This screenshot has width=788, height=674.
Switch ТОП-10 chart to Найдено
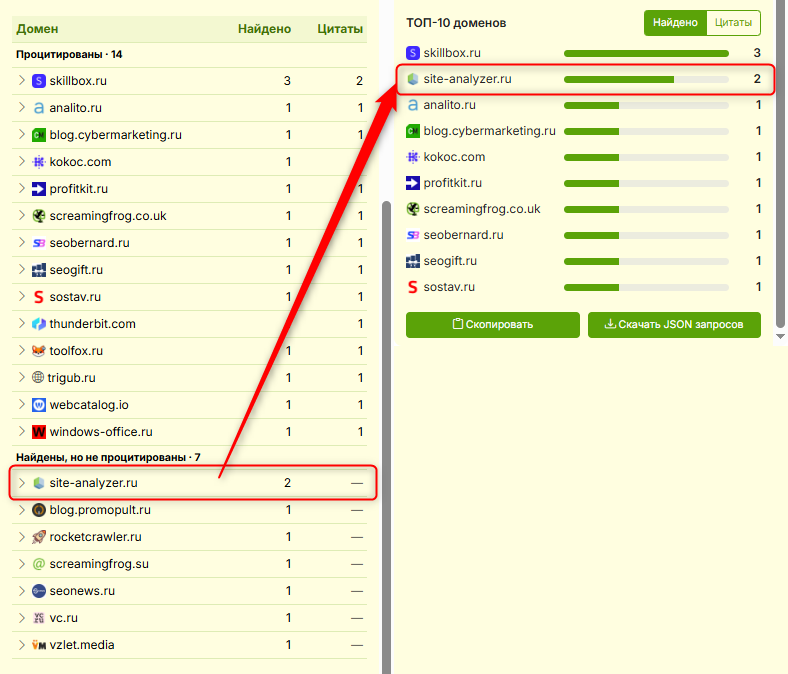pos(675,23)
